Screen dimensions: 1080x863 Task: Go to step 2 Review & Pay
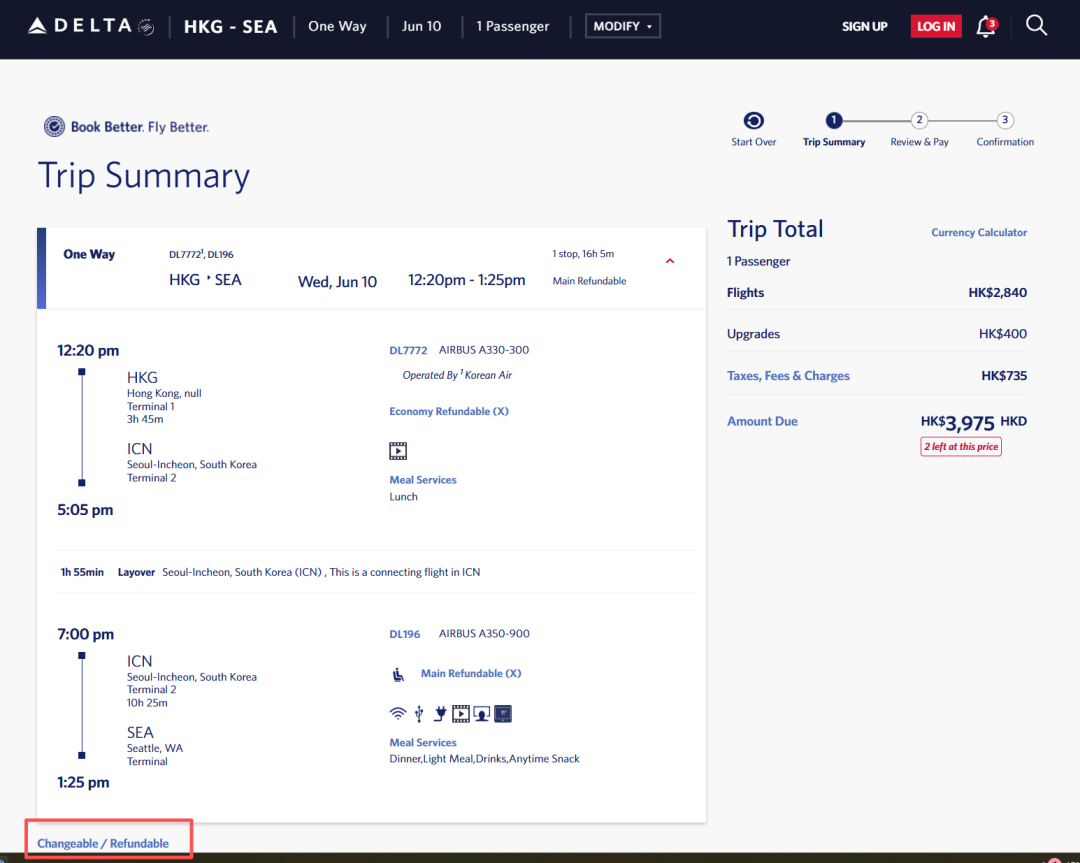click(x=919, y=121)
